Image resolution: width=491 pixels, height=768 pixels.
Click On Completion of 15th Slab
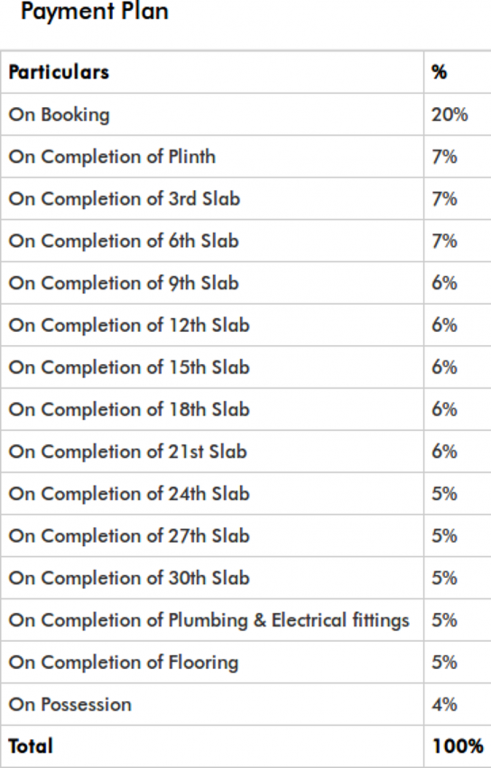(129, 367)
